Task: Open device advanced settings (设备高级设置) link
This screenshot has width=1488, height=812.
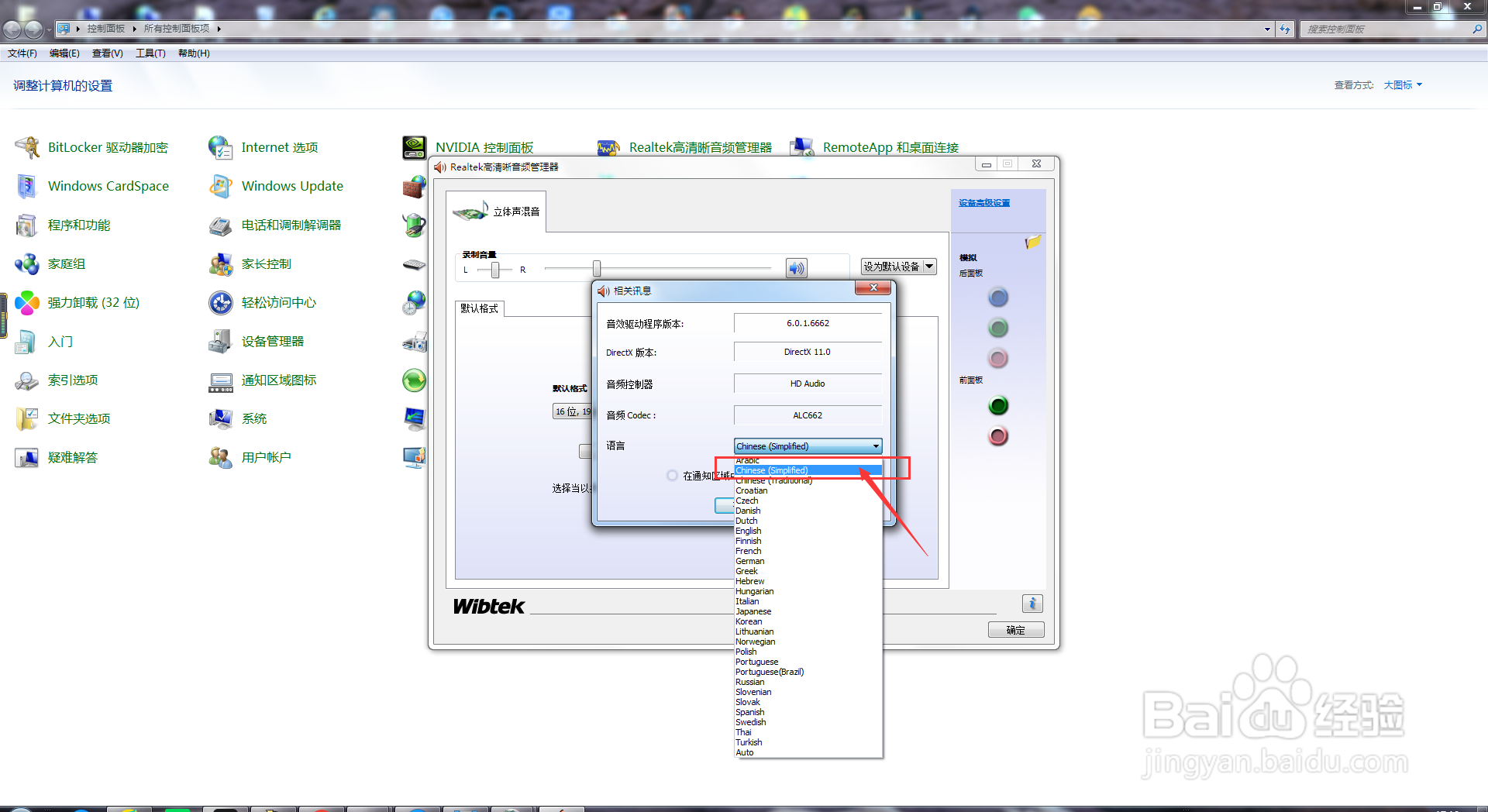Action: click(984, 203)
